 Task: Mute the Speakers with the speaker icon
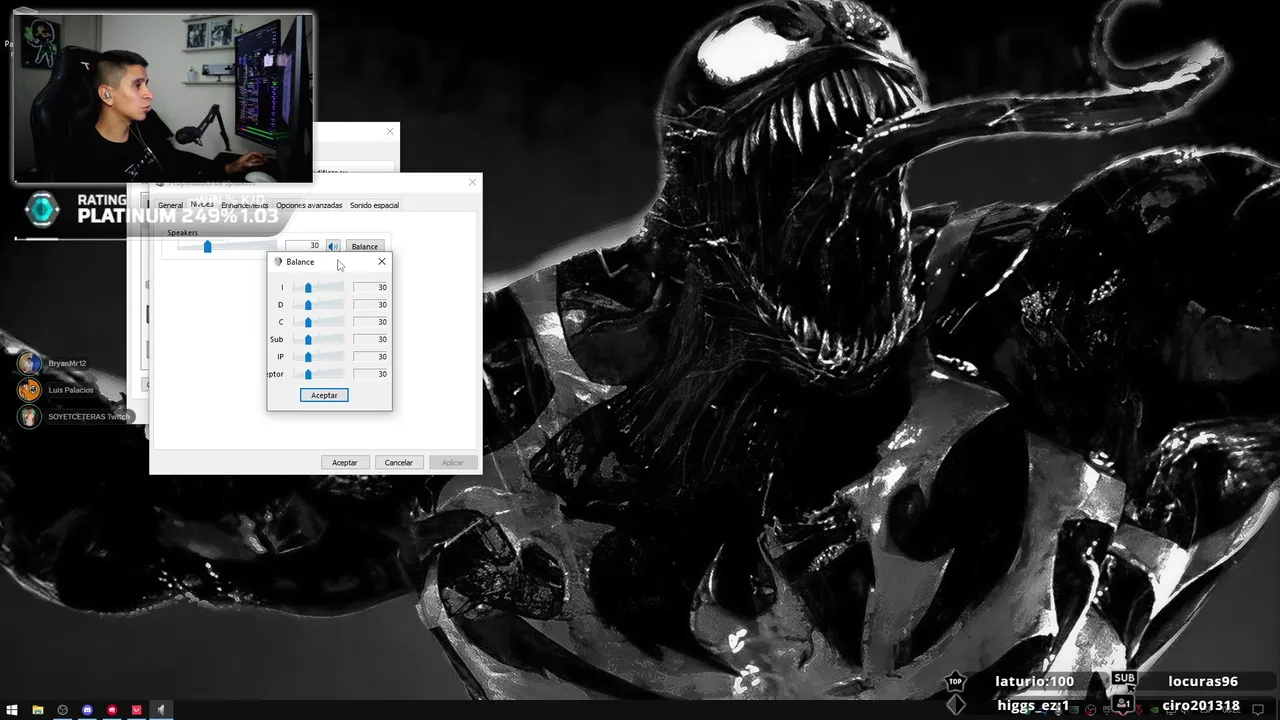[333, 246]
